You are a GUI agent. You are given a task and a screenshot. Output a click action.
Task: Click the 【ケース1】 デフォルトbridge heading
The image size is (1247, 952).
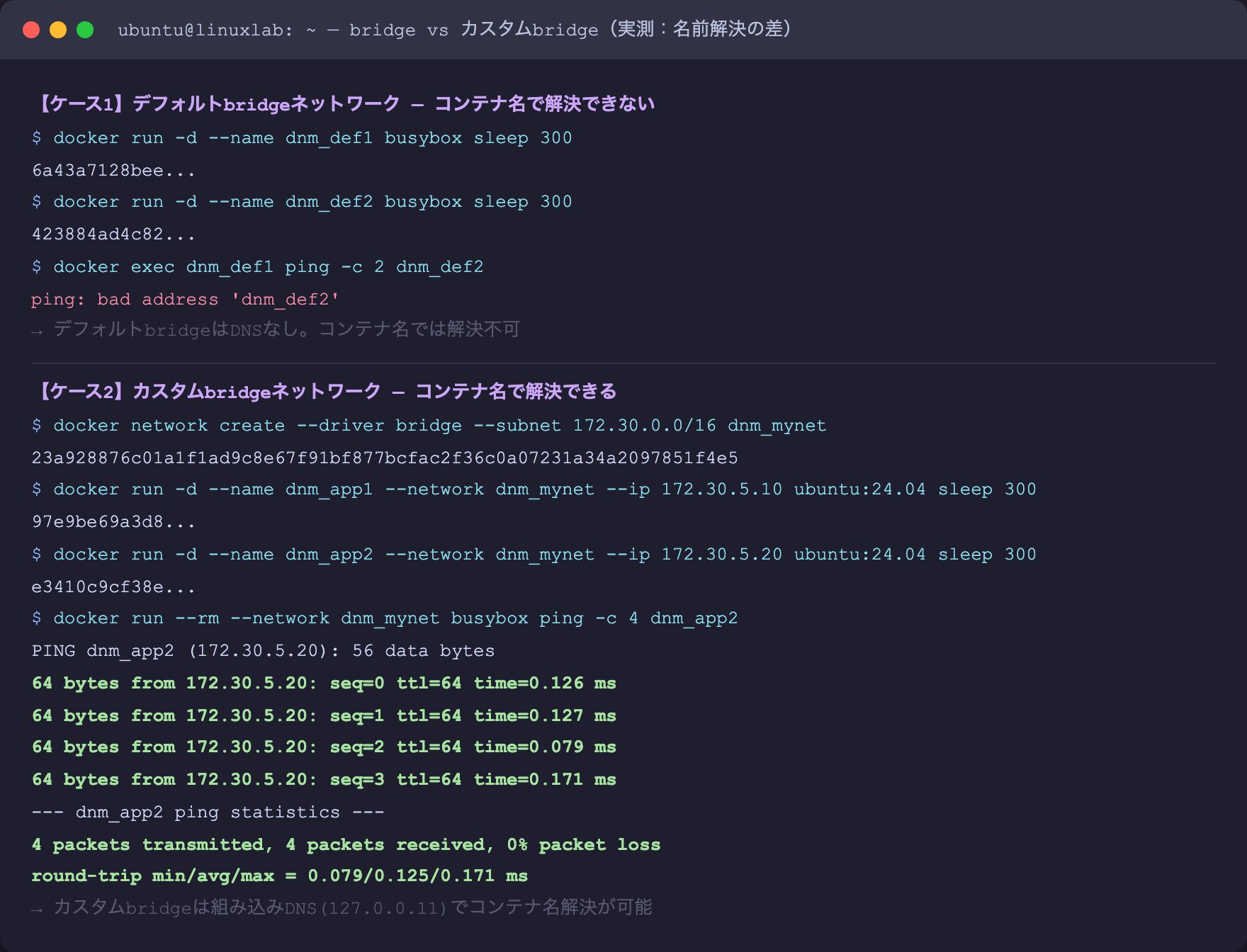(344, 104)
